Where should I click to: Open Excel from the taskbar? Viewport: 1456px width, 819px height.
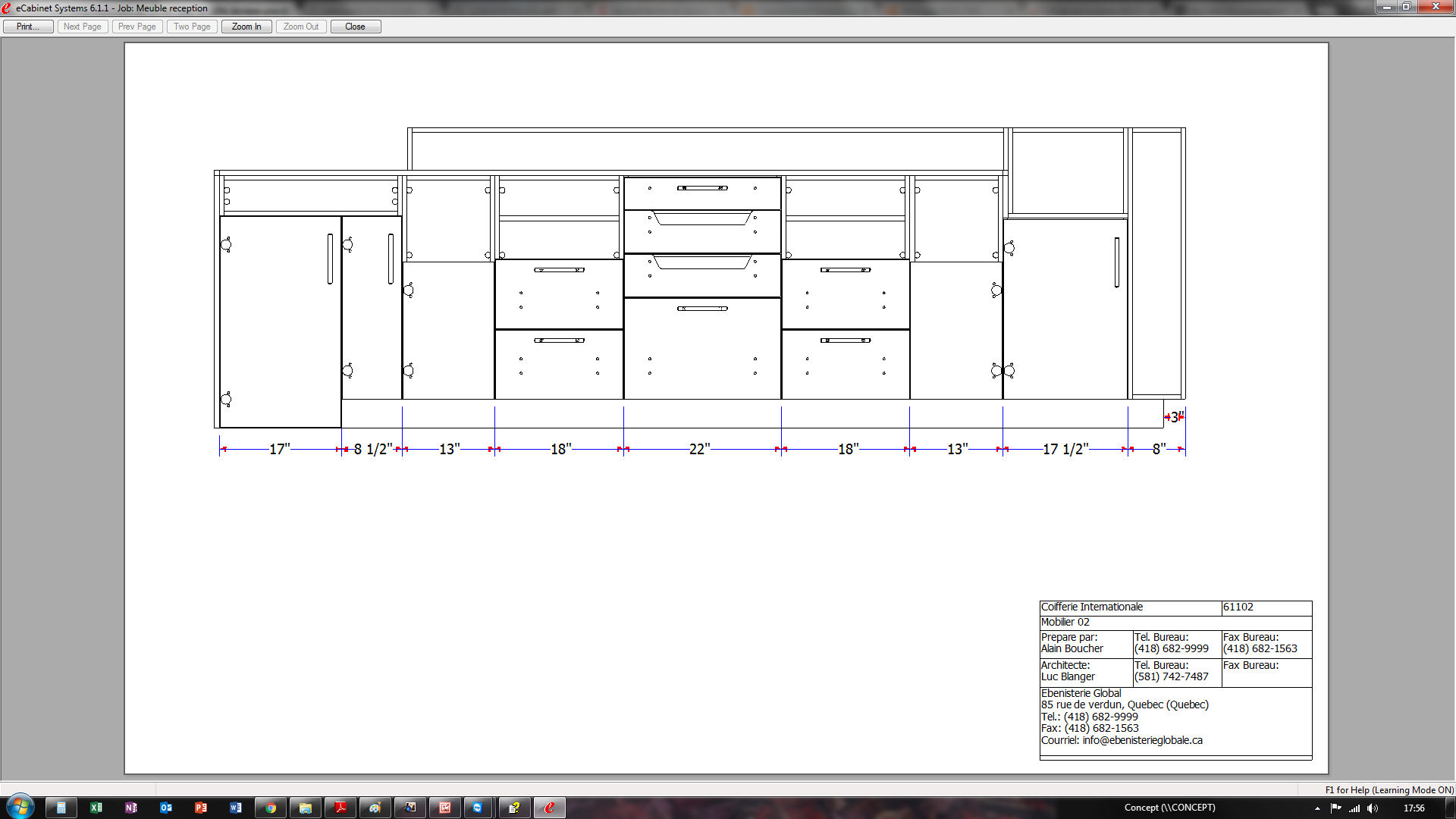[x=96, y=808]
